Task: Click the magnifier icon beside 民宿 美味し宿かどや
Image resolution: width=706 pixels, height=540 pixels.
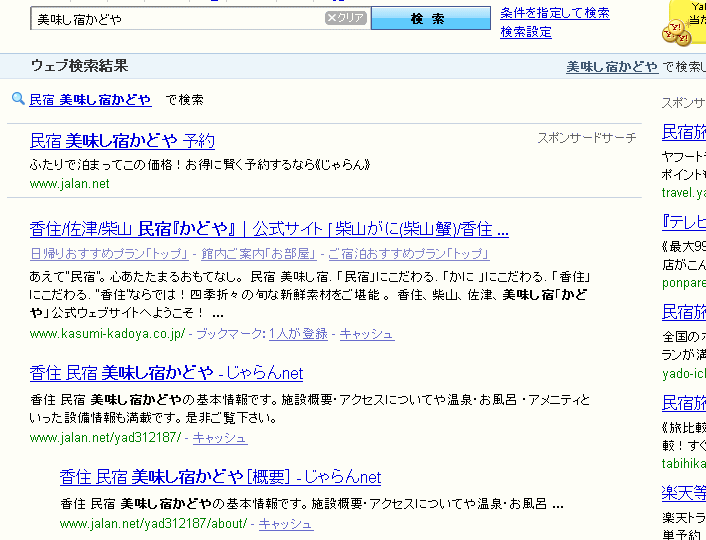Action: click(18, 98)
